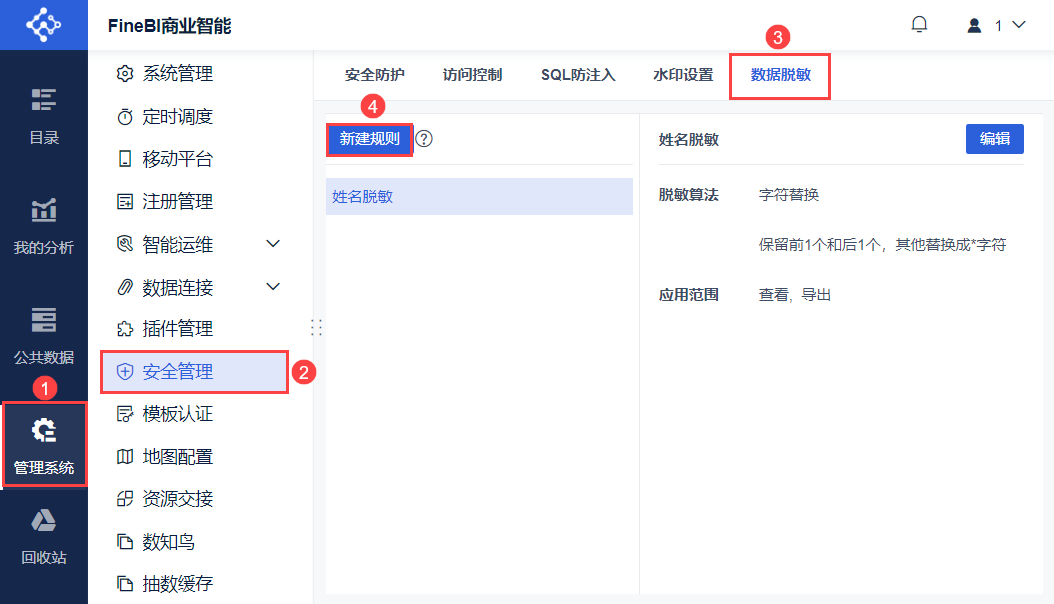Switch to the SQL防注入 tab
The height and width of the screenshot is (604, 1054).
[578, 75]
